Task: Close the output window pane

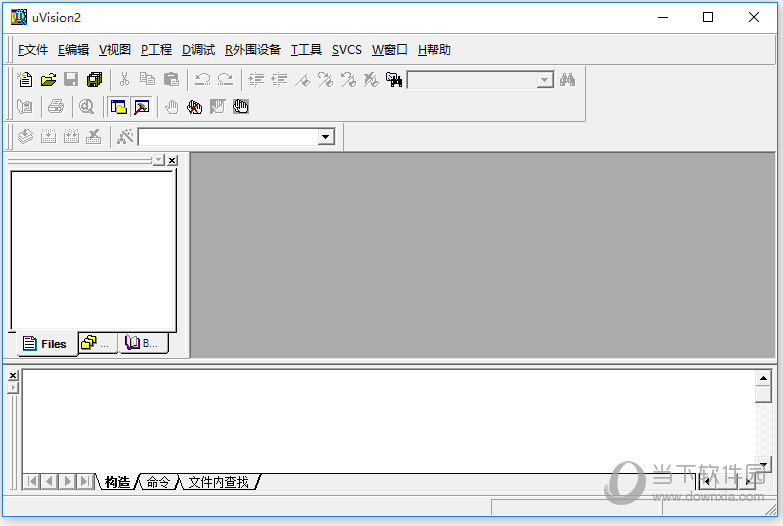Action: click(13, 375)
